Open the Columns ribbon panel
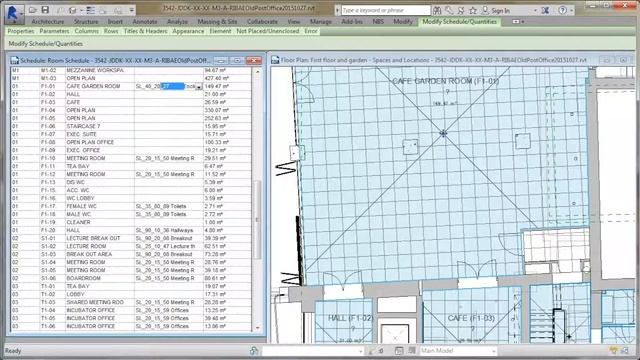The width and height of the screenshot is (640, 360). (87, 31)
